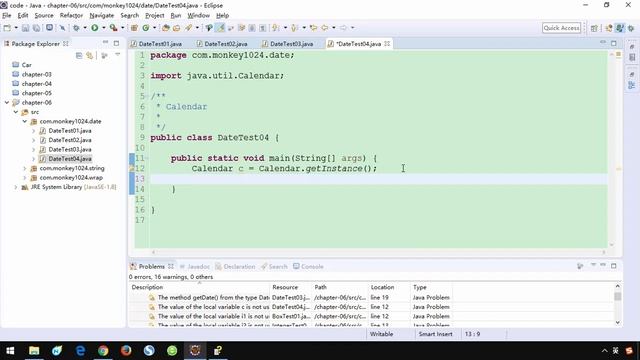Click the editor horizontal scrollbar
Viewport: 640px width, 360px height.
(x=378, y=252)
